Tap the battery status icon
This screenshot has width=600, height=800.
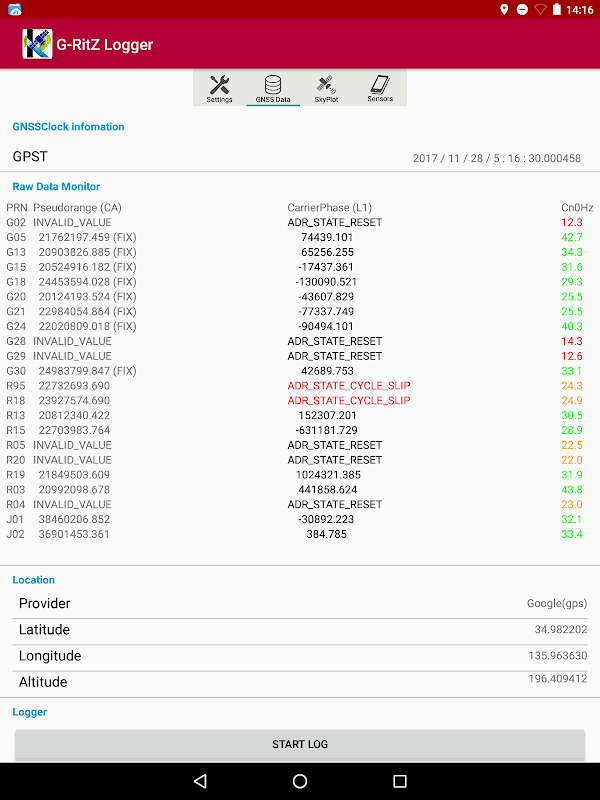pos(557,10)
